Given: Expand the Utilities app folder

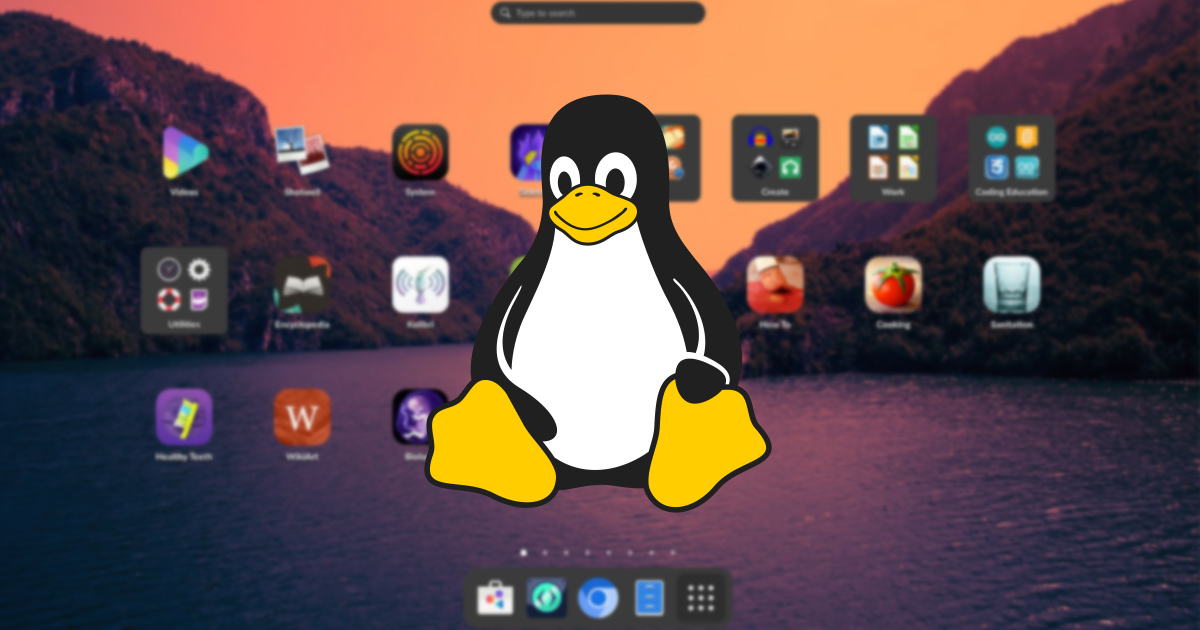Looking at the screenshot, I should pos(184,290).
